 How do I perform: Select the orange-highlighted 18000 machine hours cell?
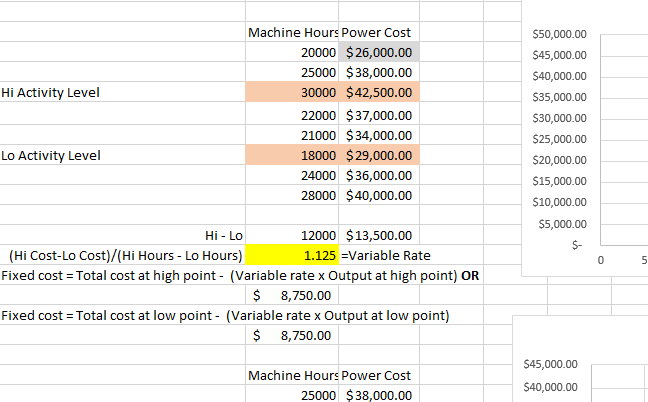(292, 155)
